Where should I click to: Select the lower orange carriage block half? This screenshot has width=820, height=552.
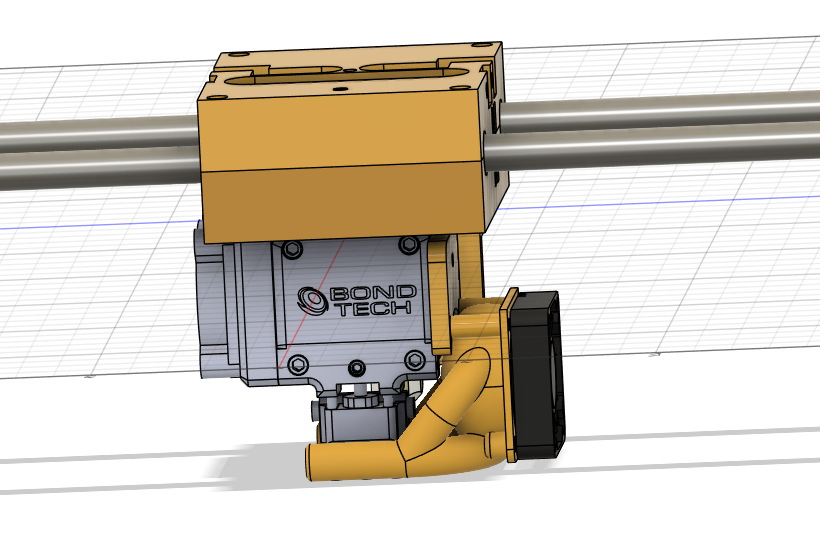[344, 201]
